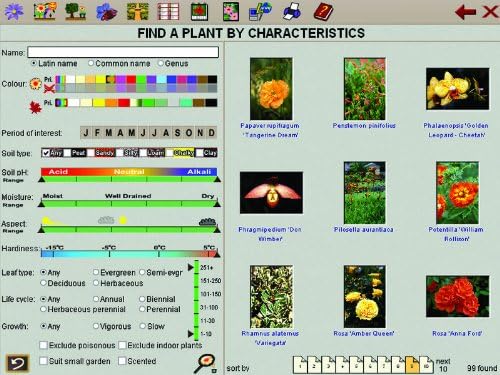The height and width of the screenshot is (375, 500).
Task: Reset criteria with the undo arrow button
Action: pos(17,363)
